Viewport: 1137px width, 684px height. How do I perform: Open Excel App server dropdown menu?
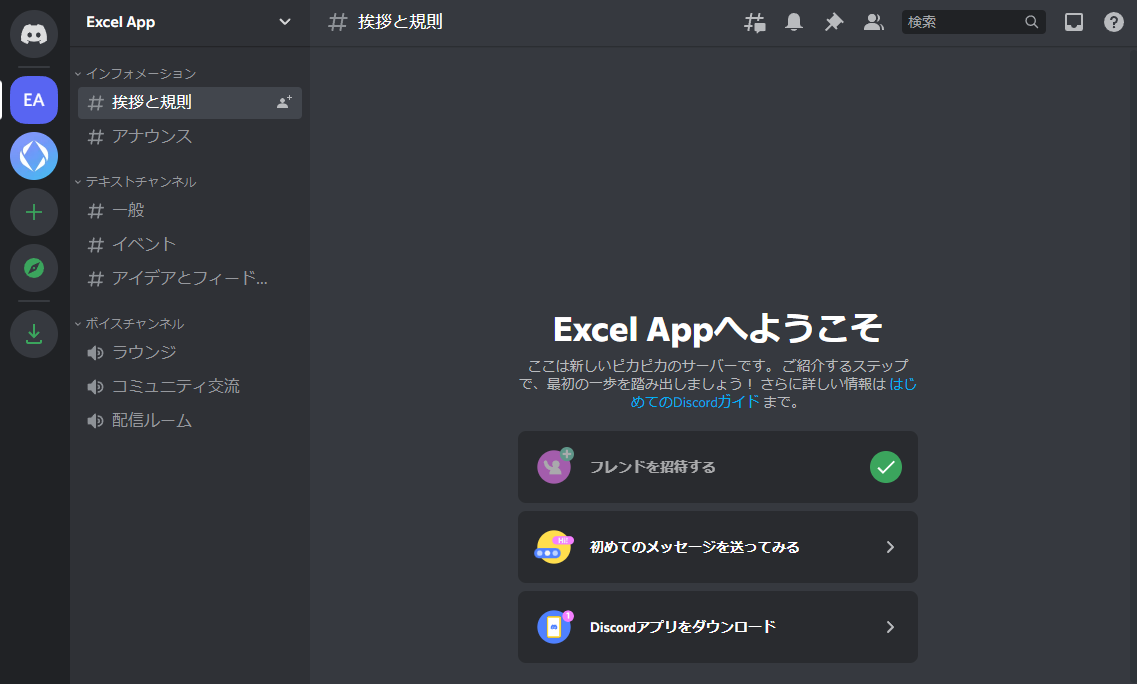(285, 22)
